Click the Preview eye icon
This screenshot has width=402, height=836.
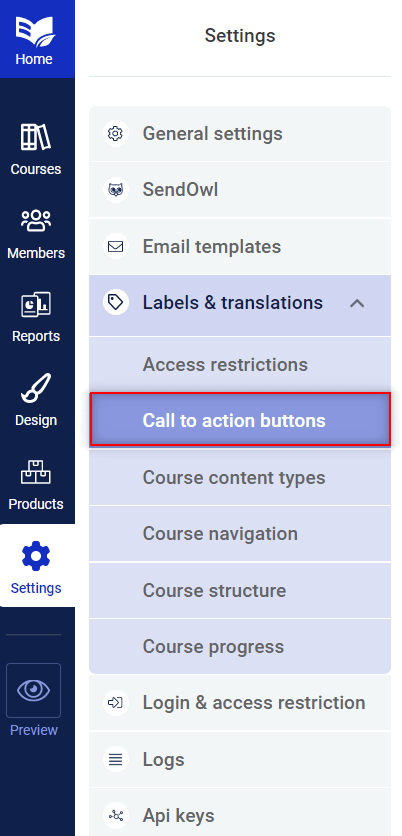point(34,690)
